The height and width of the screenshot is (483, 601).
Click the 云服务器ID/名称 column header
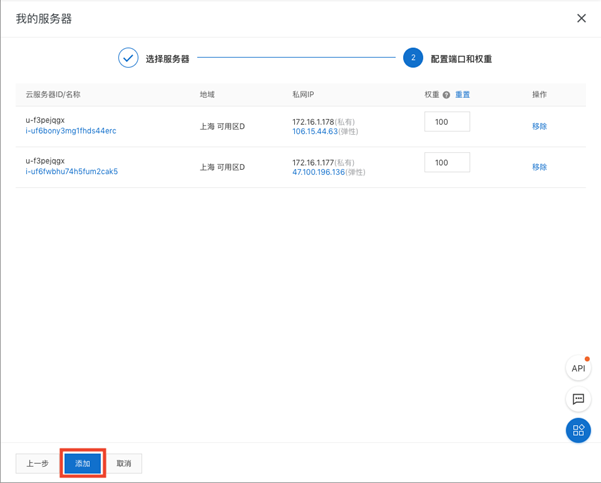53,95
